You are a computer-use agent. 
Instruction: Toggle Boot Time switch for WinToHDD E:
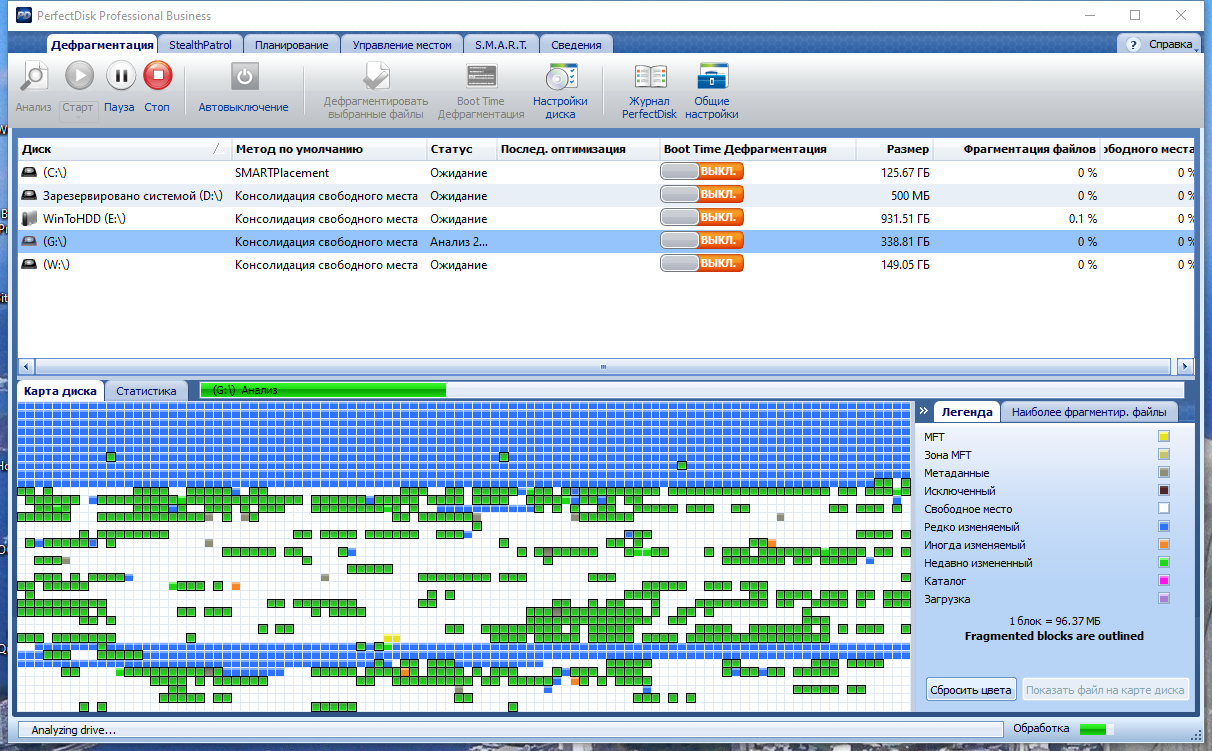coord(701,218)
